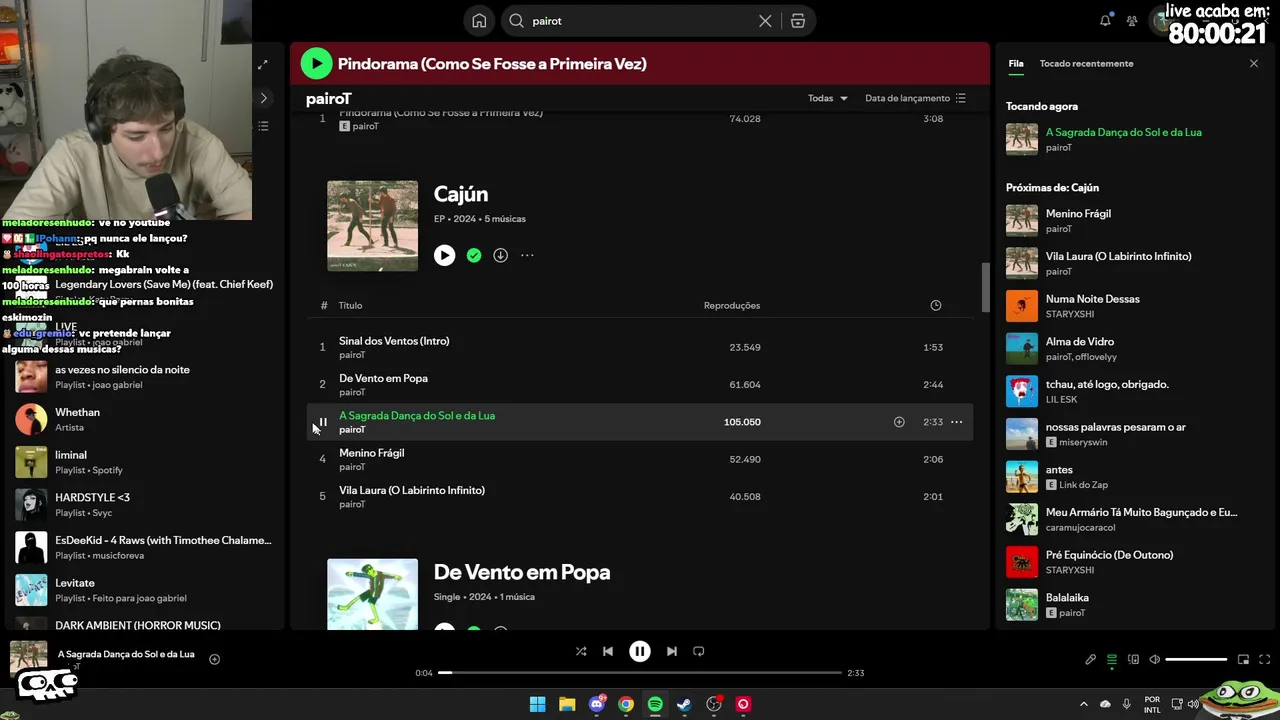Open Friend Activity icon

point(1132,20)
